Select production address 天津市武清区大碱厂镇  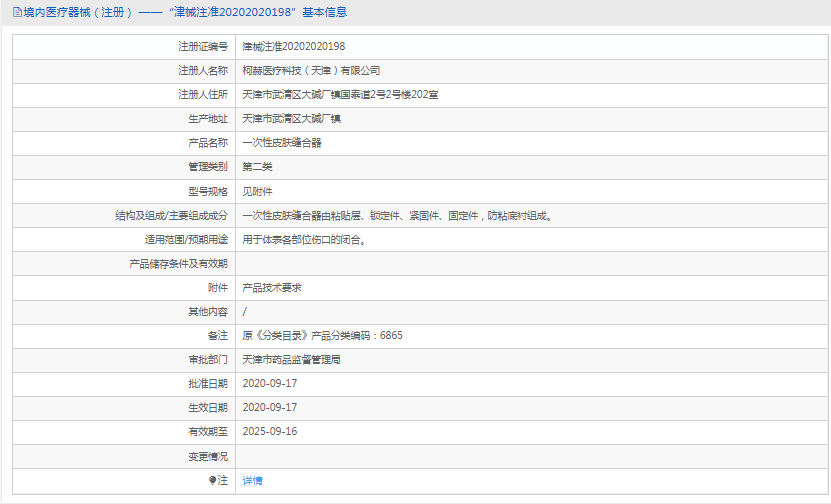click(x=291, y=119)
